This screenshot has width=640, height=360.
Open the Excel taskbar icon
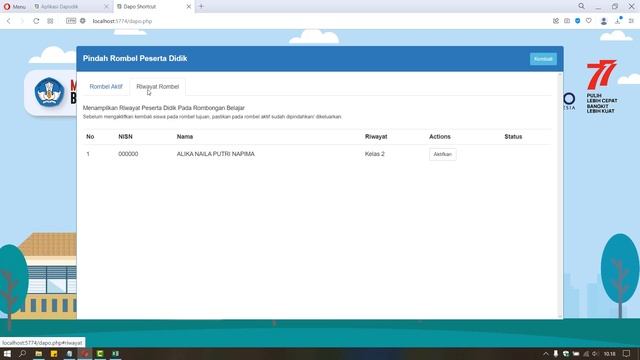pos(116,353)
